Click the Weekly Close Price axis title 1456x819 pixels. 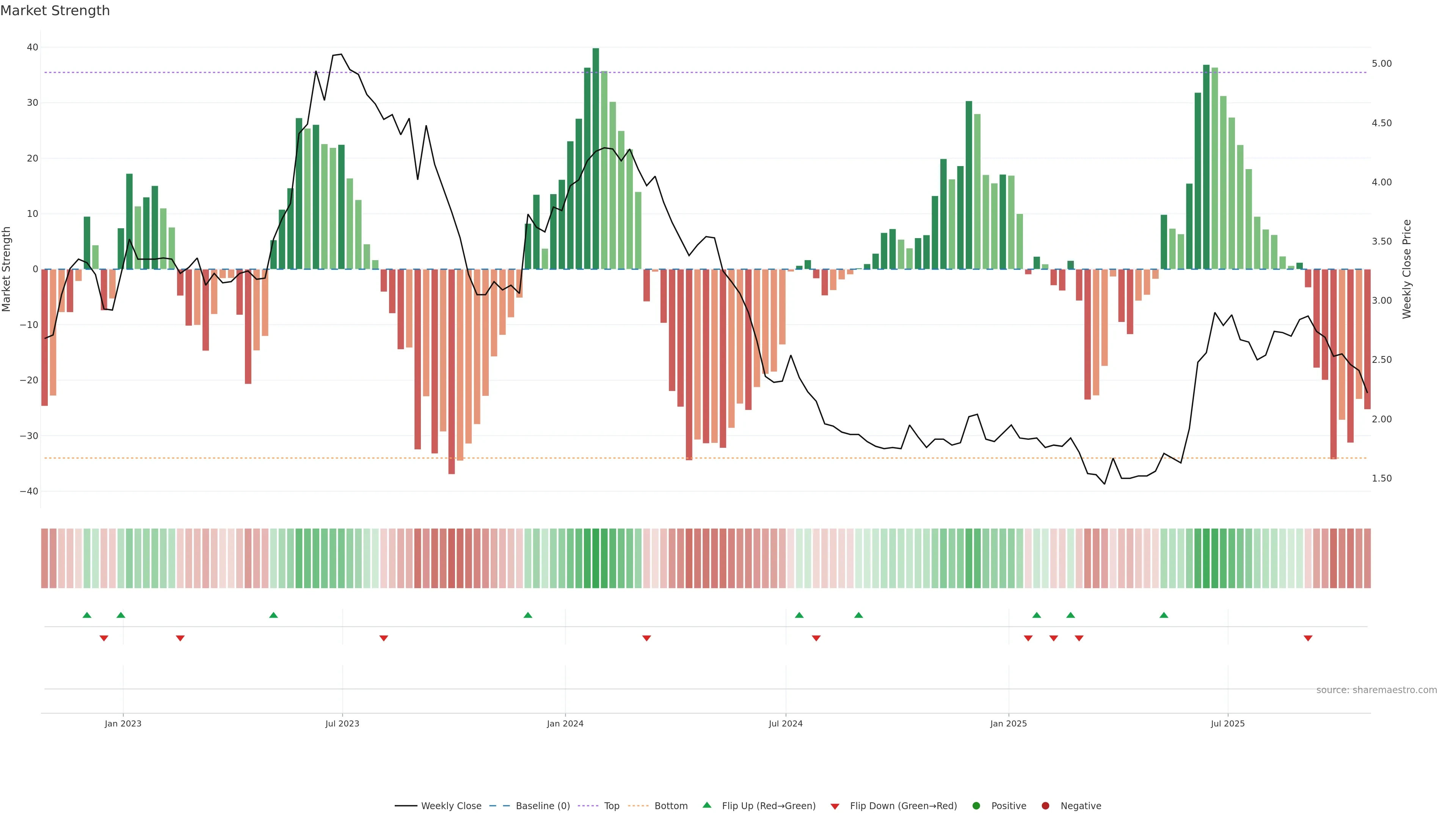(x=1407, y=269)
